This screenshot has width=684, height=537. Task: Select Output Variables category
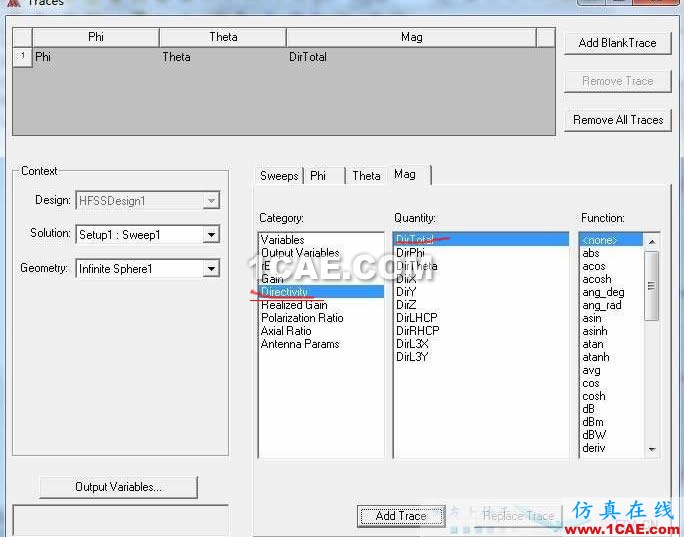(321, 253)
